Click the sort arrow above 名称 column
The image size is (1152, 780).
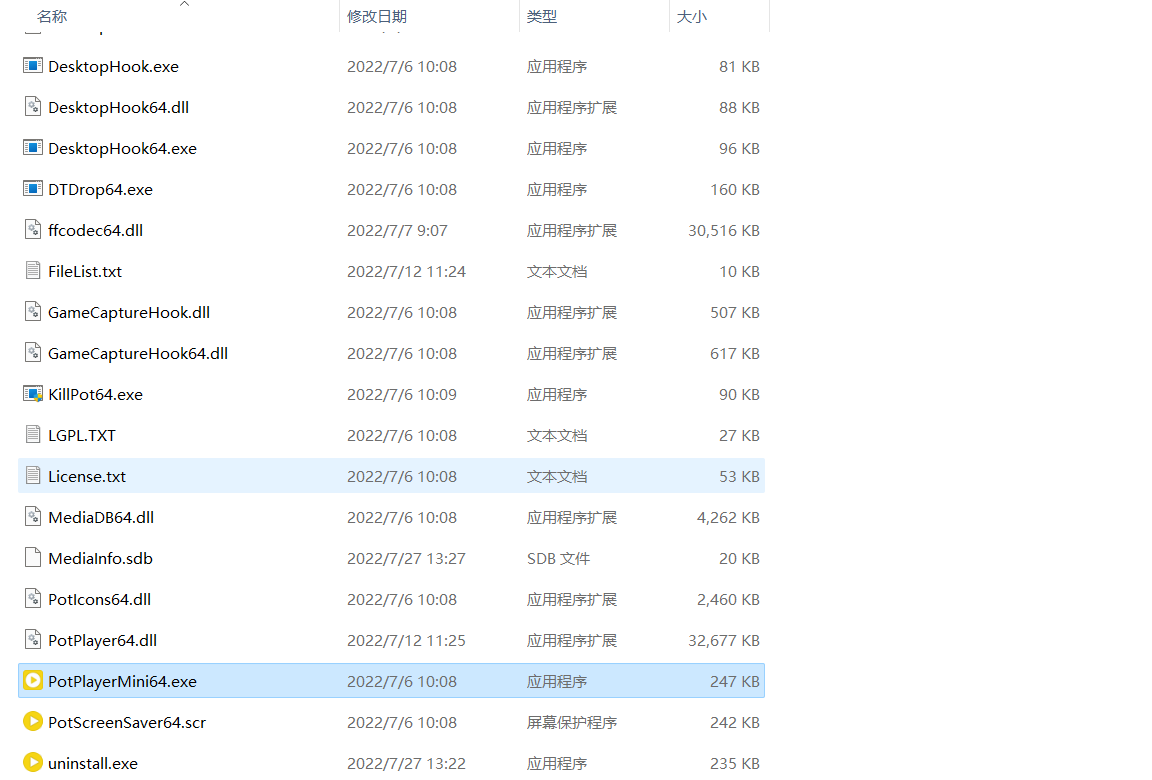pos(184,4)
